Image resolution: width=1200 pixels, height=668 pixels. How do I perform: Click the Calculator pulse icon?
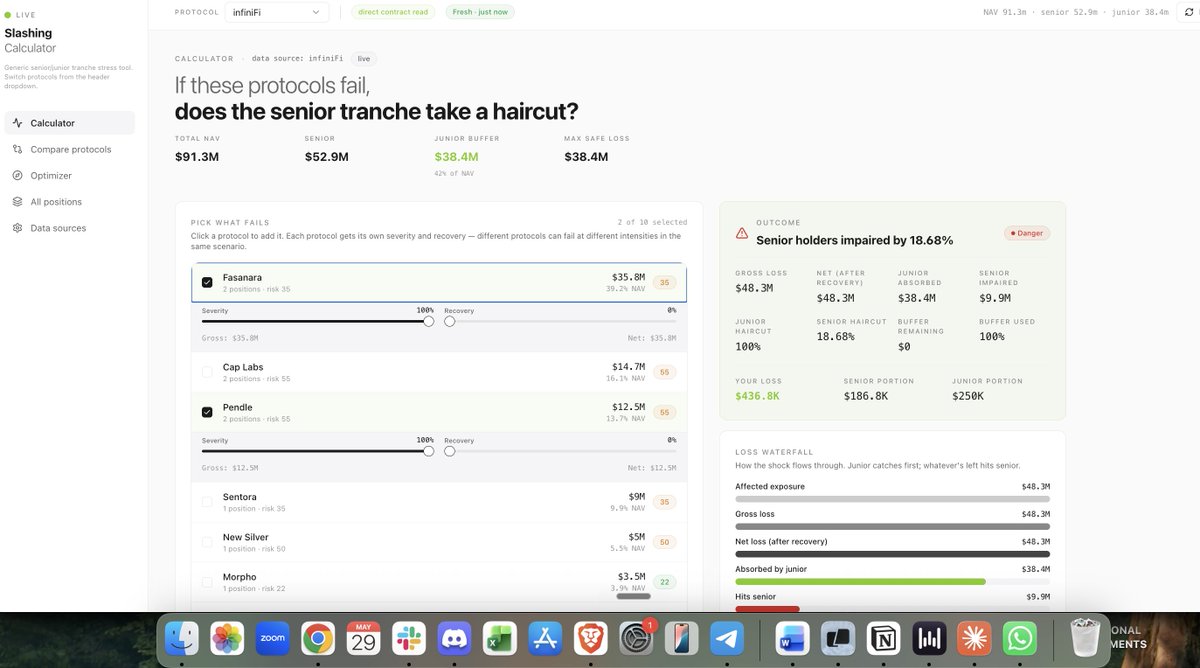[18, 123]
